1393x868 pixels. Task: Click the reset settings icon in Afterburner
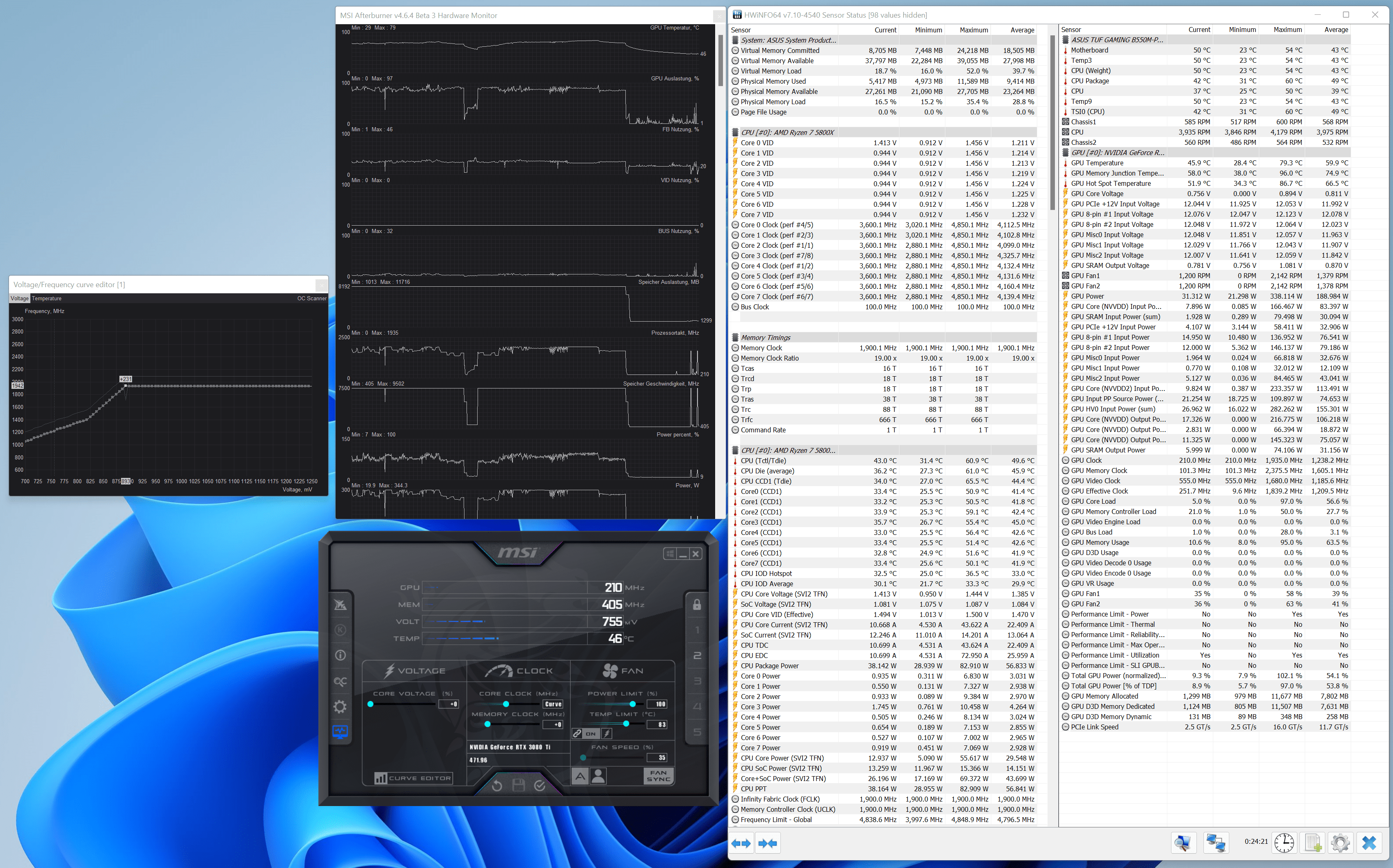click(x=497, y=785)
